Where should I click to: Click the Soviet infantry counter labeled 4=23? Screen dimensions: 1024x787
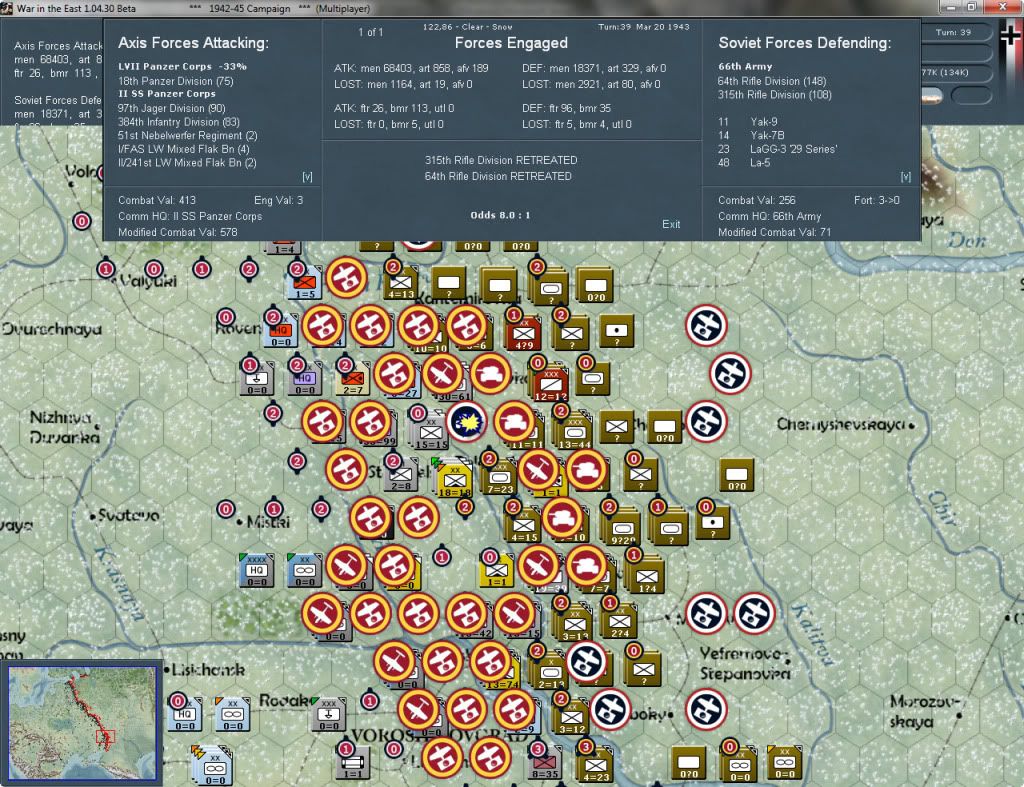tap(596, 763)
